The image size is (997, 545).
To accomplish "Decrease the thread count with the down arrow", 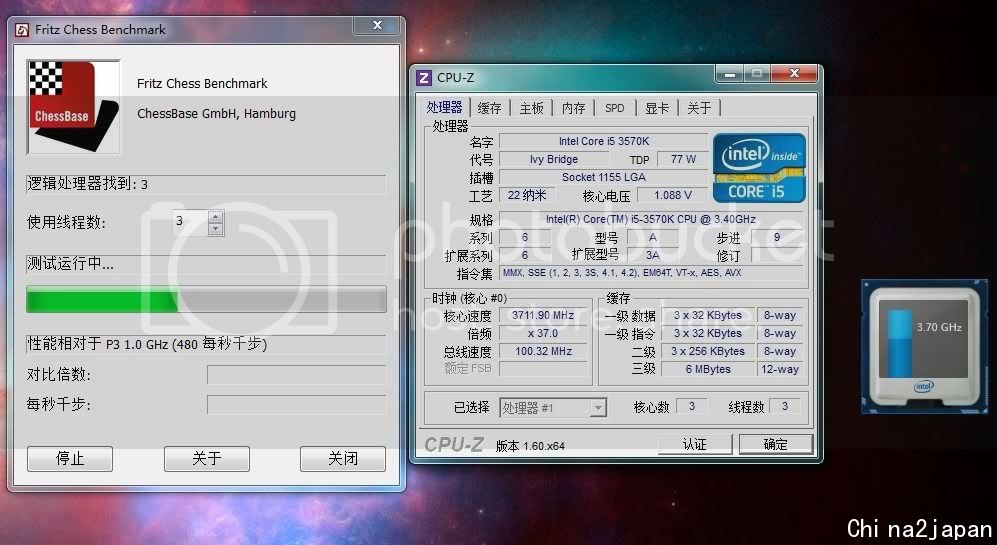I will (x=216, y=229).
